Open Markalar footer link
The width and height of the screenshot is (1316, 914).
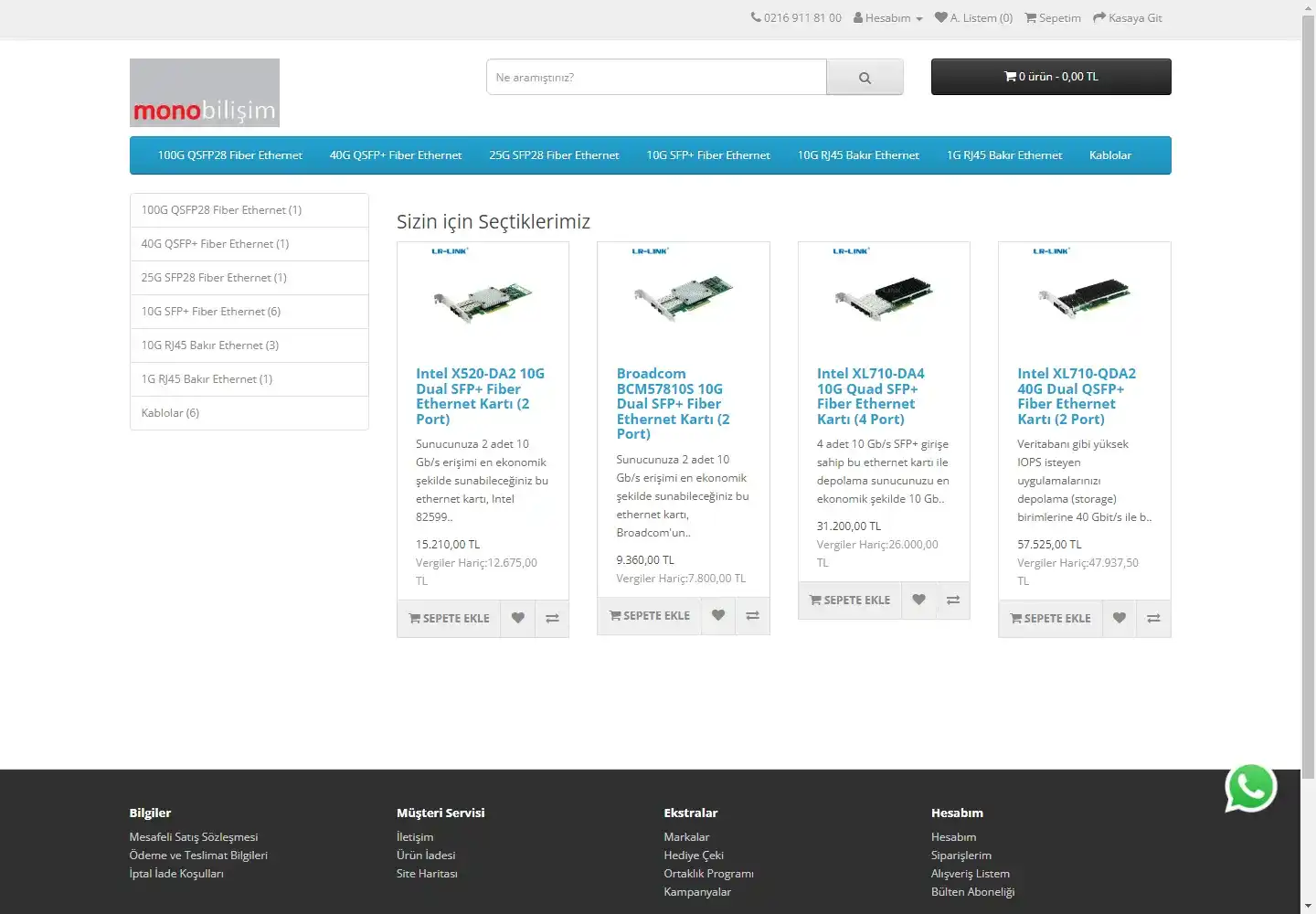coord(686,837)
